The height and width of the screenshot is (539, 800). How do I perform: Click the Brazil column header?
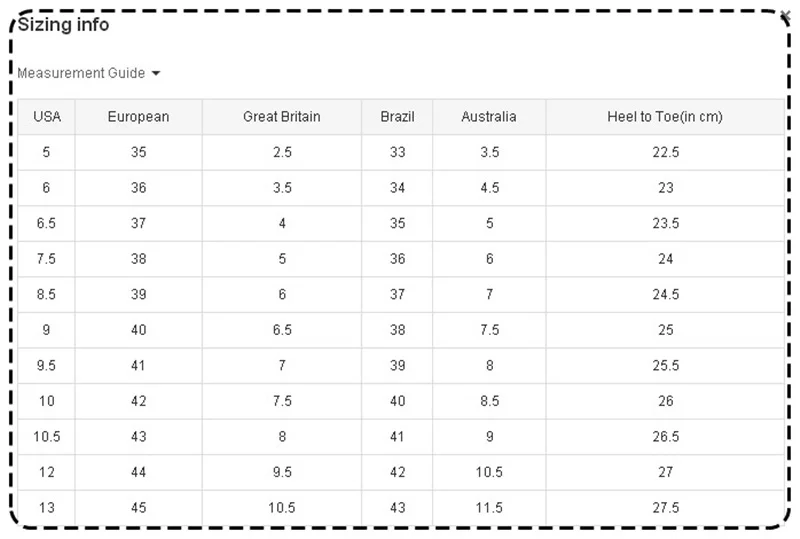(x=397, y=117)
